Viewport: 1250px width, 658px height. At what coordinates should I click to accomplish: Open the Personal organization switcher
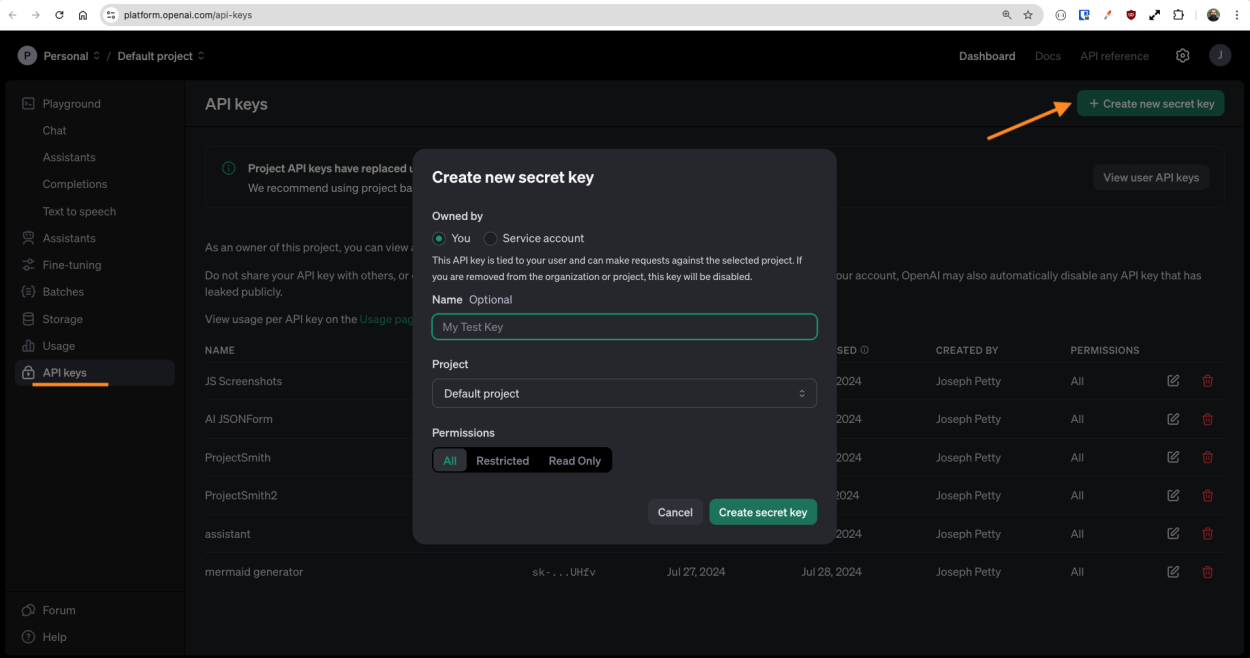67,56
